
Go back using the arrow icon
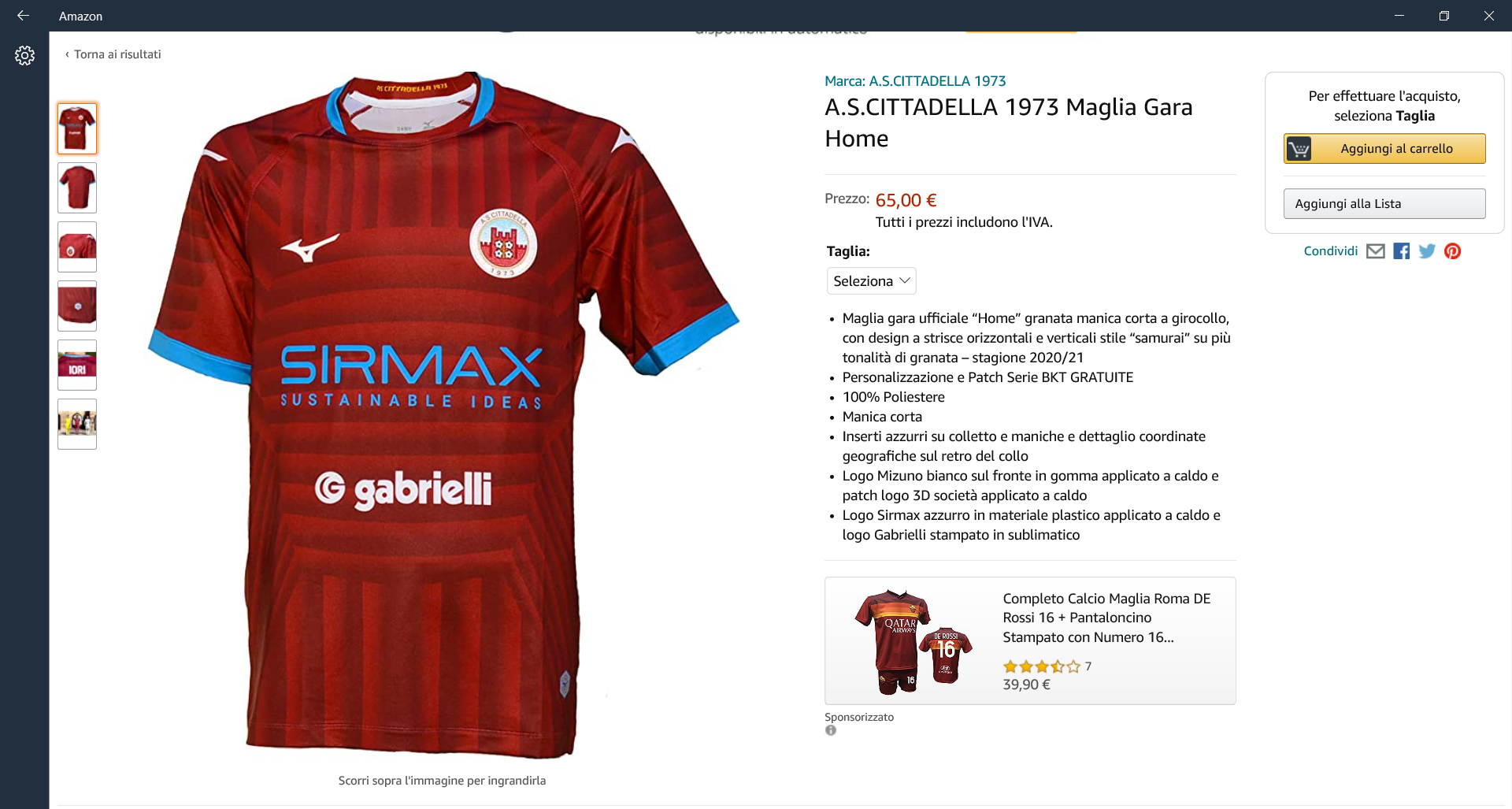pyautogui.click(x=23, y=16)
